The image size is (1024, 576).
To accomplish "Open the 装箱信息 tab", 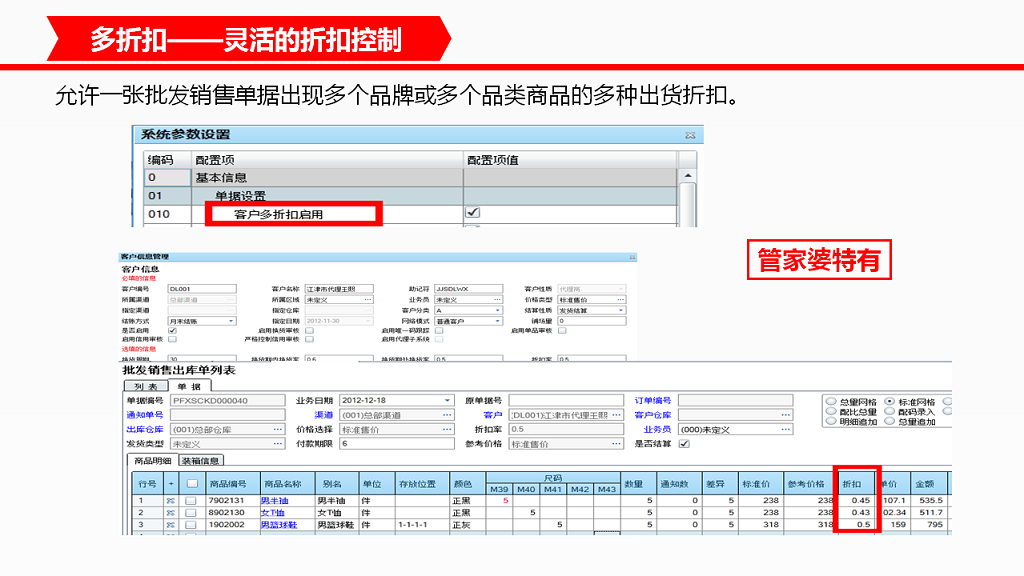I will (201, 461).
